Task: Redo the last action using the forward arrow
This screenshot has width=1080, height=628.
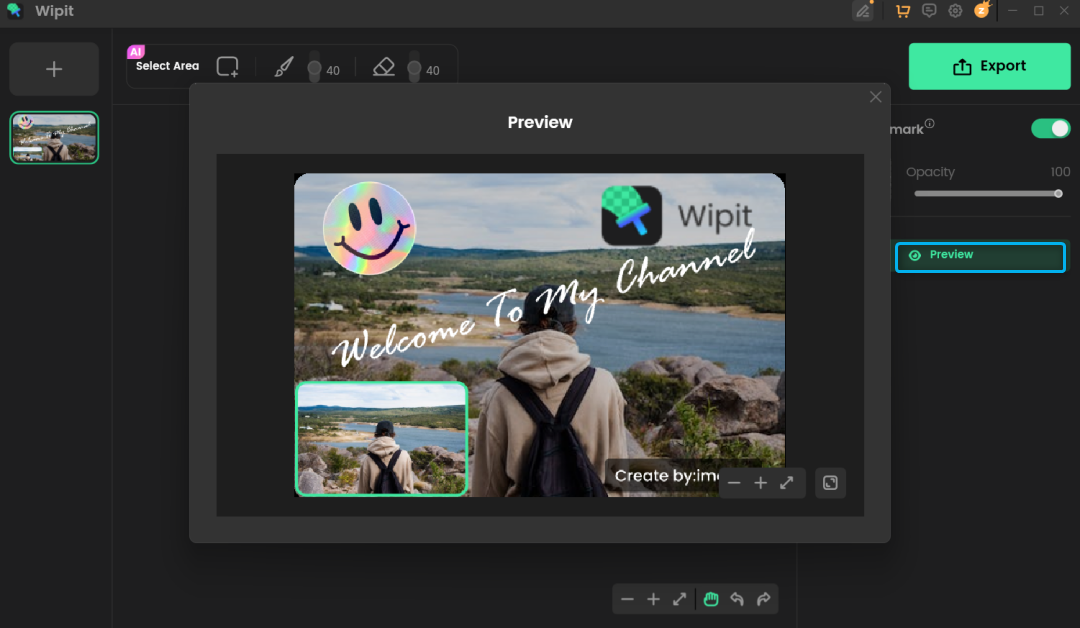Action: coord(764,599)
